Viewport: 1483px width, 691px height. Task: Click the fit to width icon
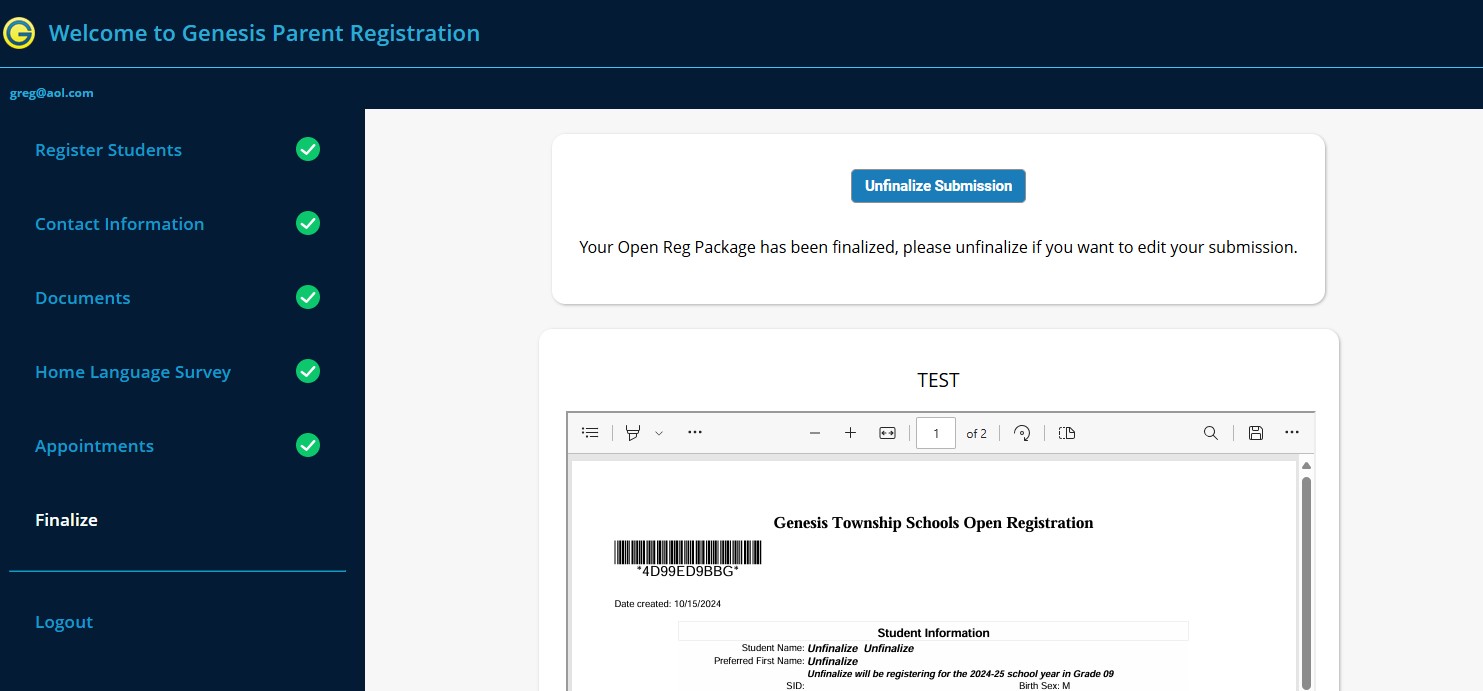coord(887,433)
